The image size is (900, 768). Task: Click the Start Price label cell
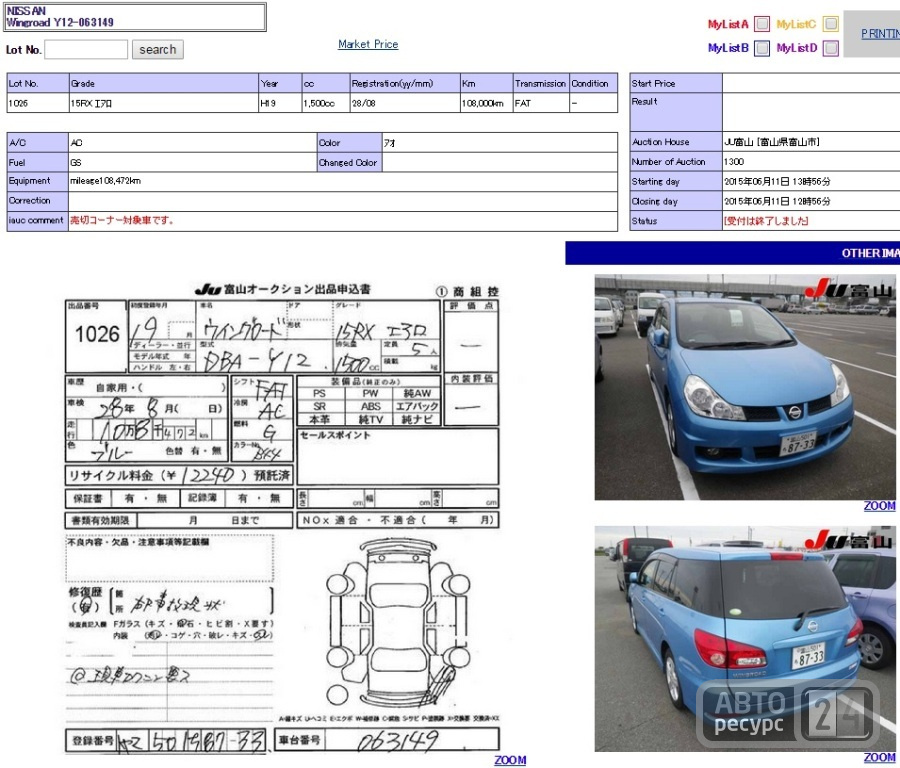tap(676, 83)
